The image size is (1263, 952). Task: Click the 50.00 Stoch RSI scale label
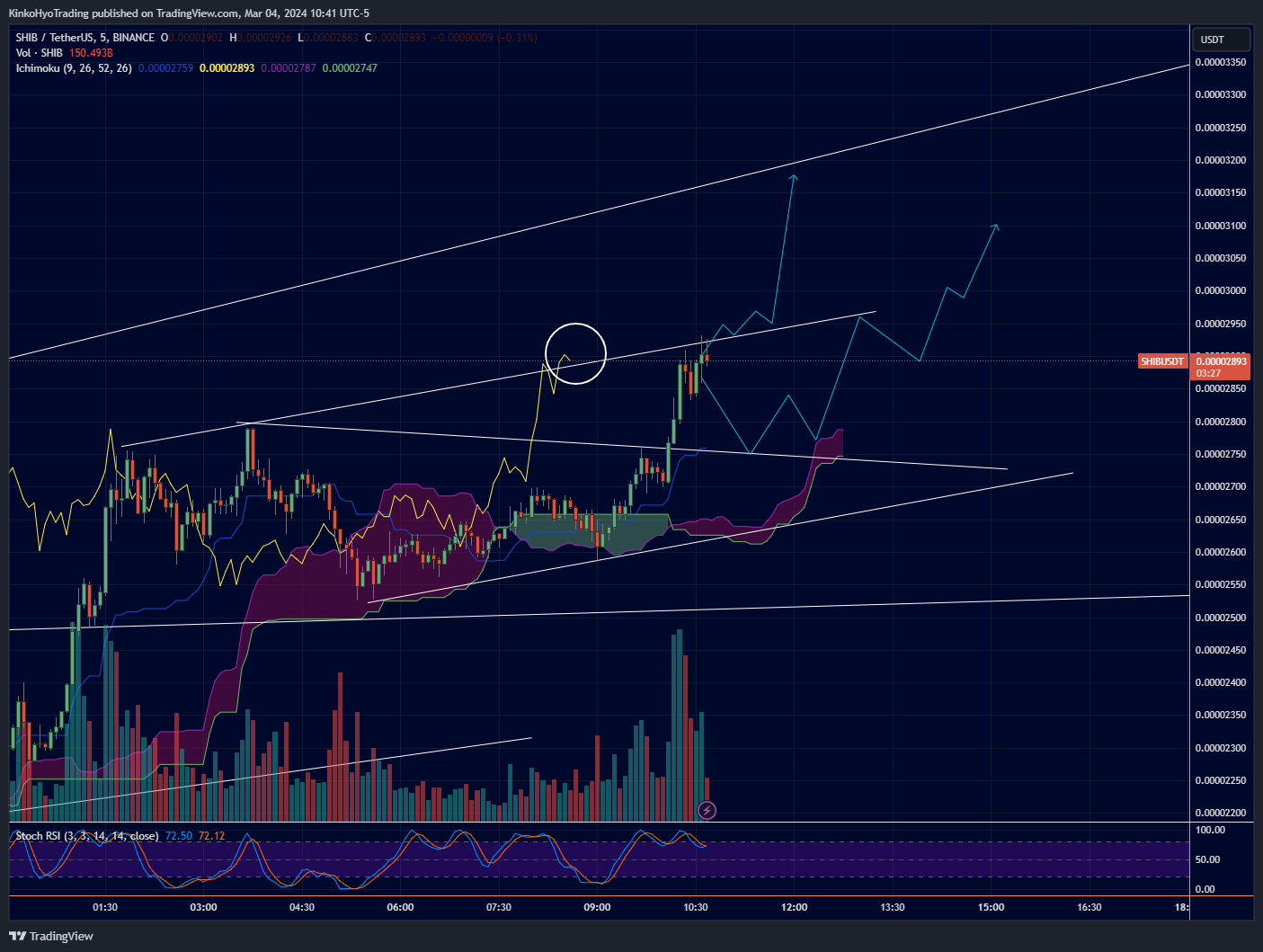[1207, 859]
